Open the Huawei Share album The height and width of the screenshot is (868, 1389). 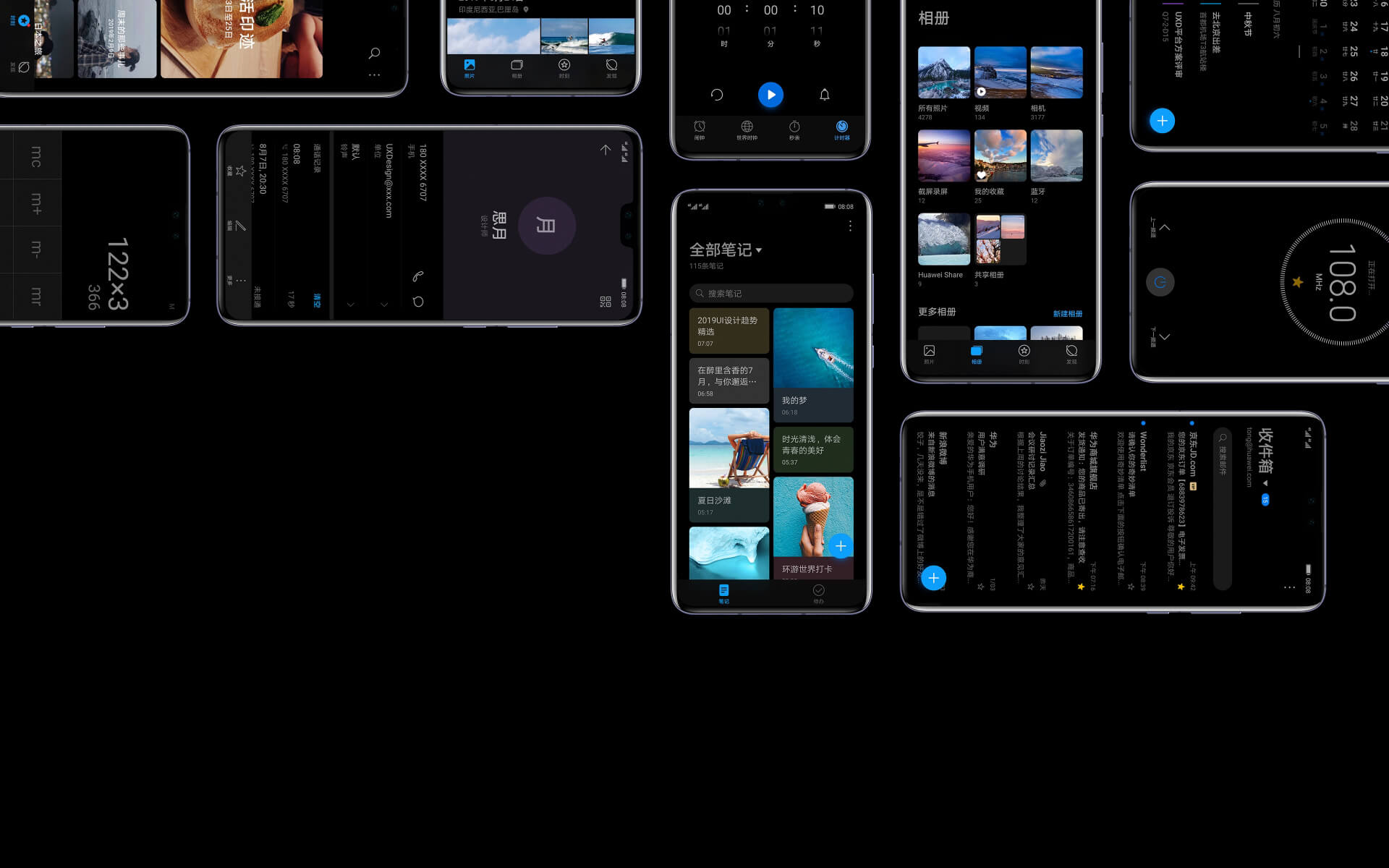tap(944, 239)
